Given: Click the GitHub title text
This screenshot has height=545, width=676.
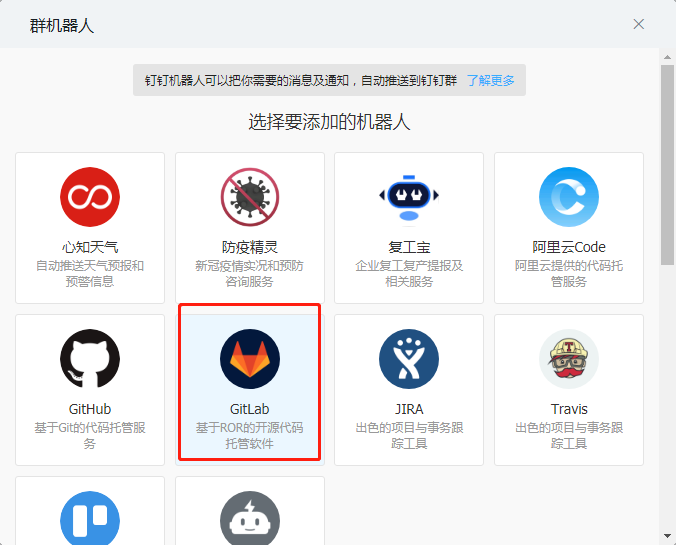Looking at the screenshot, I should pos(90,409).
